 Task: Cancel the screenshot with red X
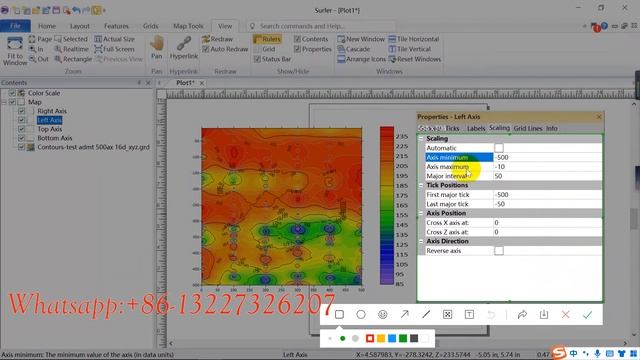(x=565, y=314)
